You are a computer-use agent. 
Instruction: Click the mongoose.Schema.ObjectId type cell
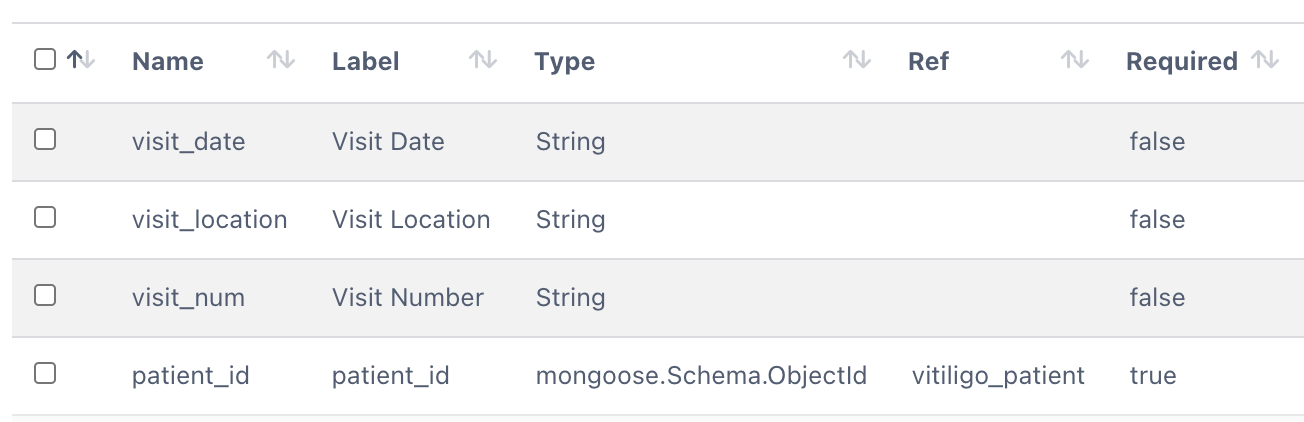pyautogui.click(x=701, y=376)
